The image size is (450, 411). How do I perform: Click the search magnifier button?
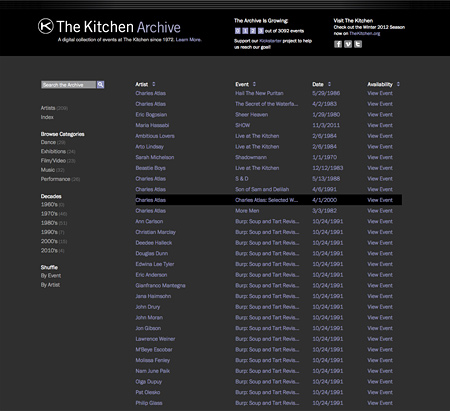coord(100,85)
